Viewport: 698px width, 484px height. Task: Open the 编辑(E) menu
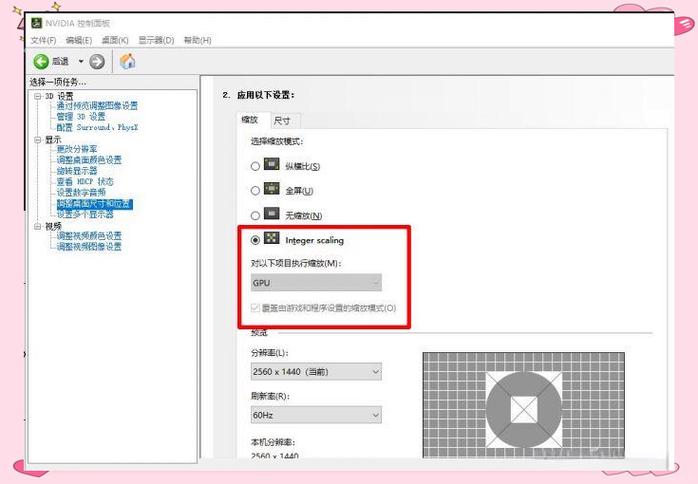[79, 40]
